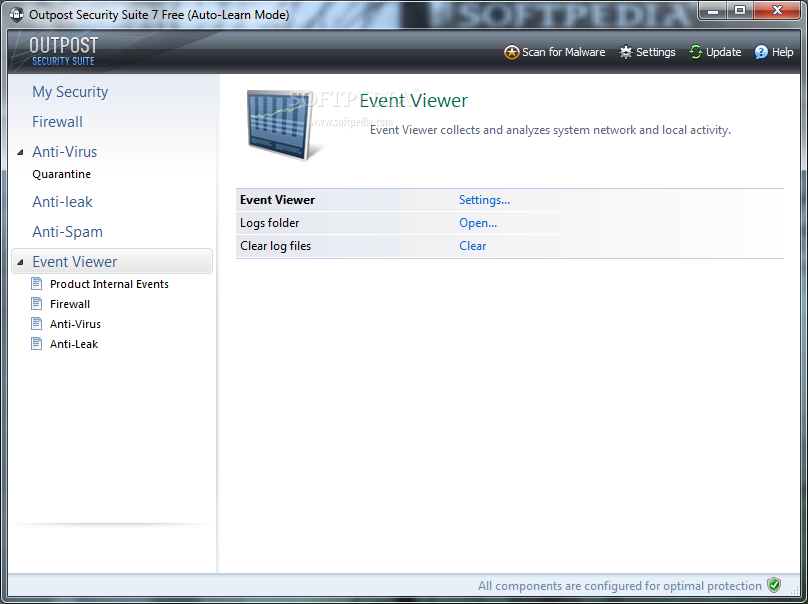Click the Event Viewer Settings... link
Image resolution: width=808 pixels, height=604 pixels.
click(484, 200)
